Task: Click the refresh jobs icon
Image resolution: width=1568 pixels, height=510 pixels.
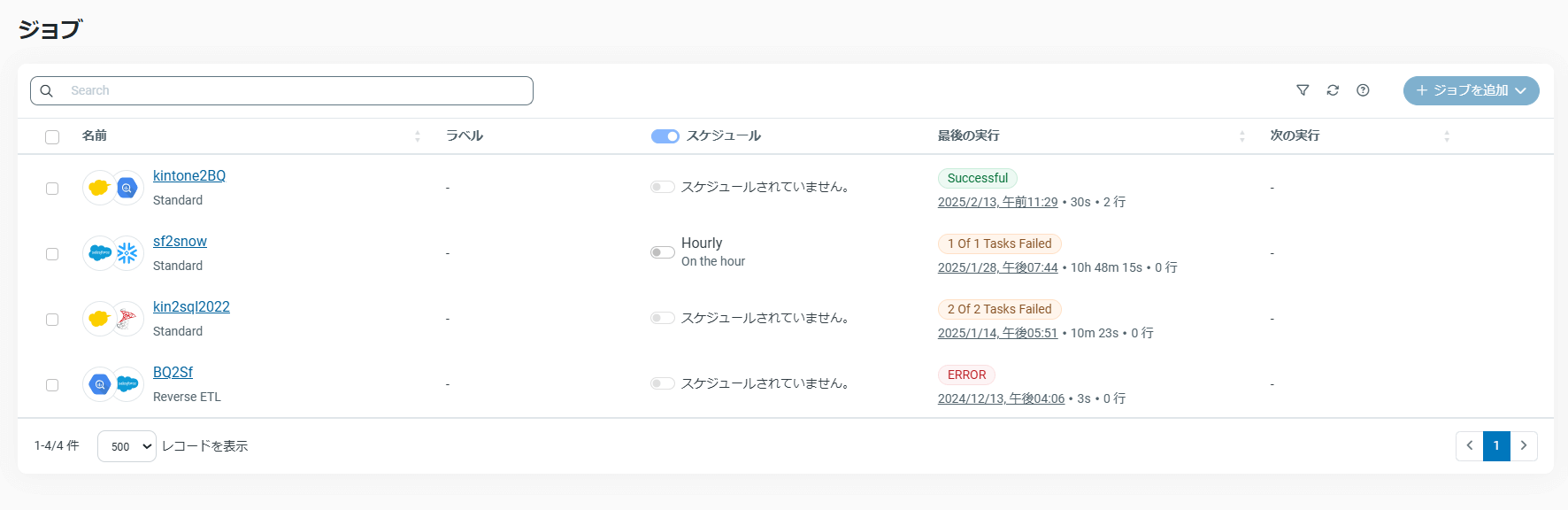Action: (x=1333, y=90)
